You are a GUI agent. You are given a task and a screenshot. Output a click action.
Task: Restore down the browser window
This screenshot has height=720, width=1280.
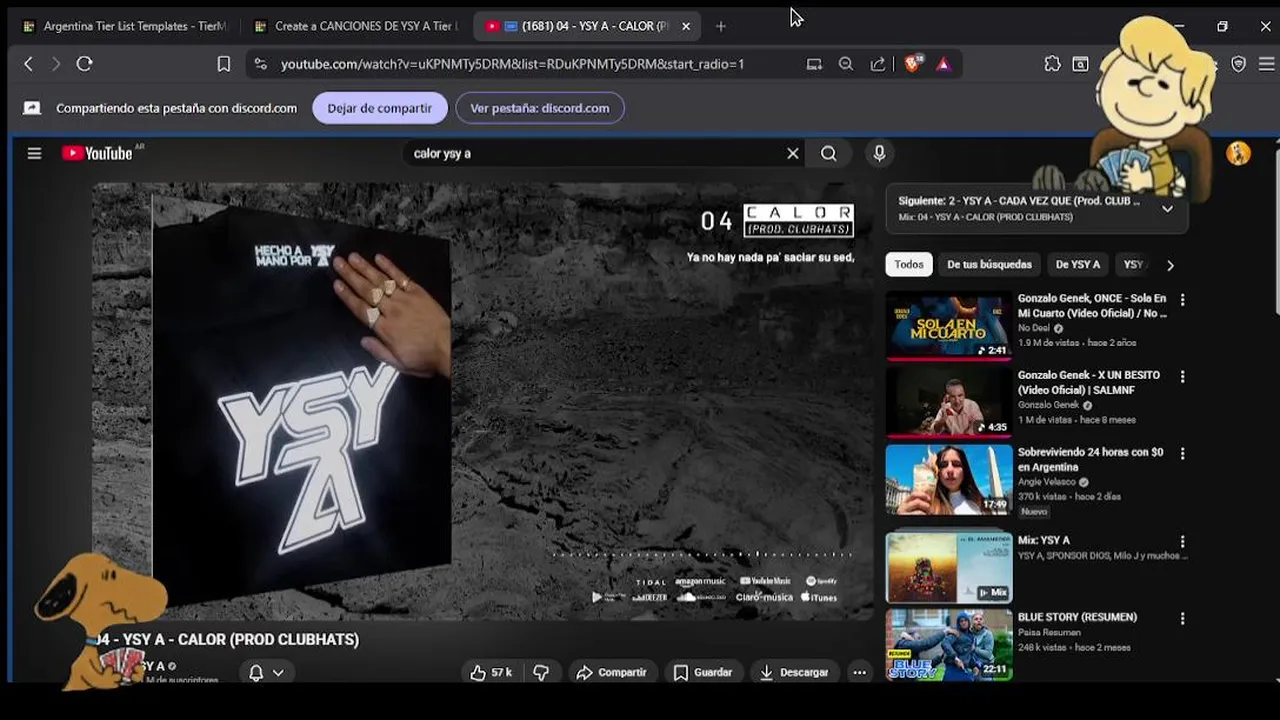(1222, 26)
